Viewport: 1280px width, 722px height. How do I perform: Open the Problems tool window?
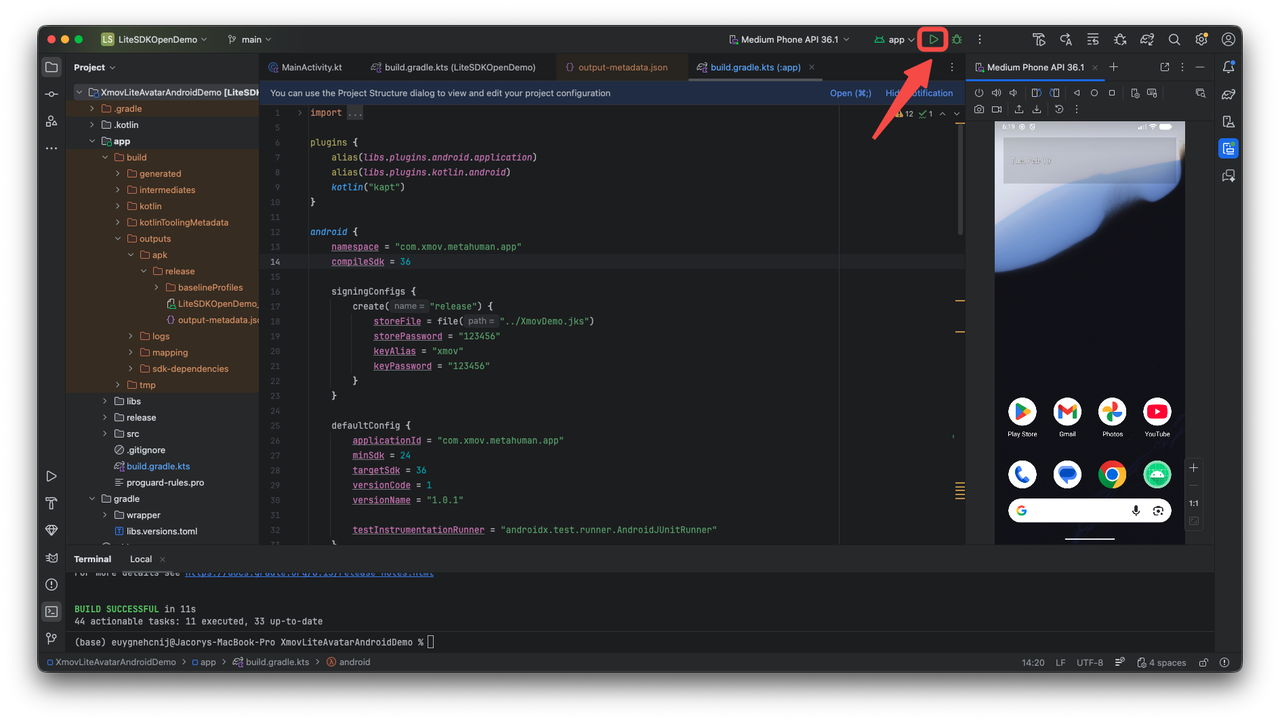51,584
